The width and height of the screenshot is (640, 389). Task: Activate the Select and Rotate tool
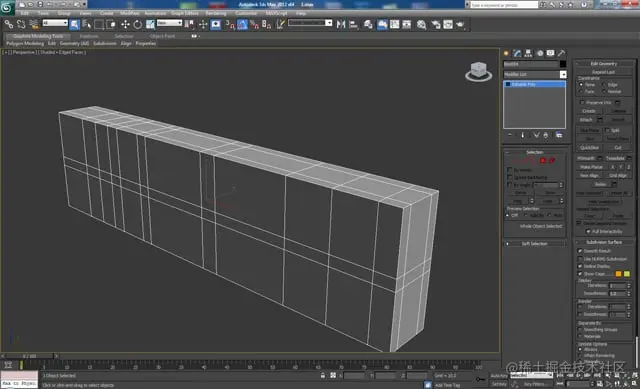[138, 24]
